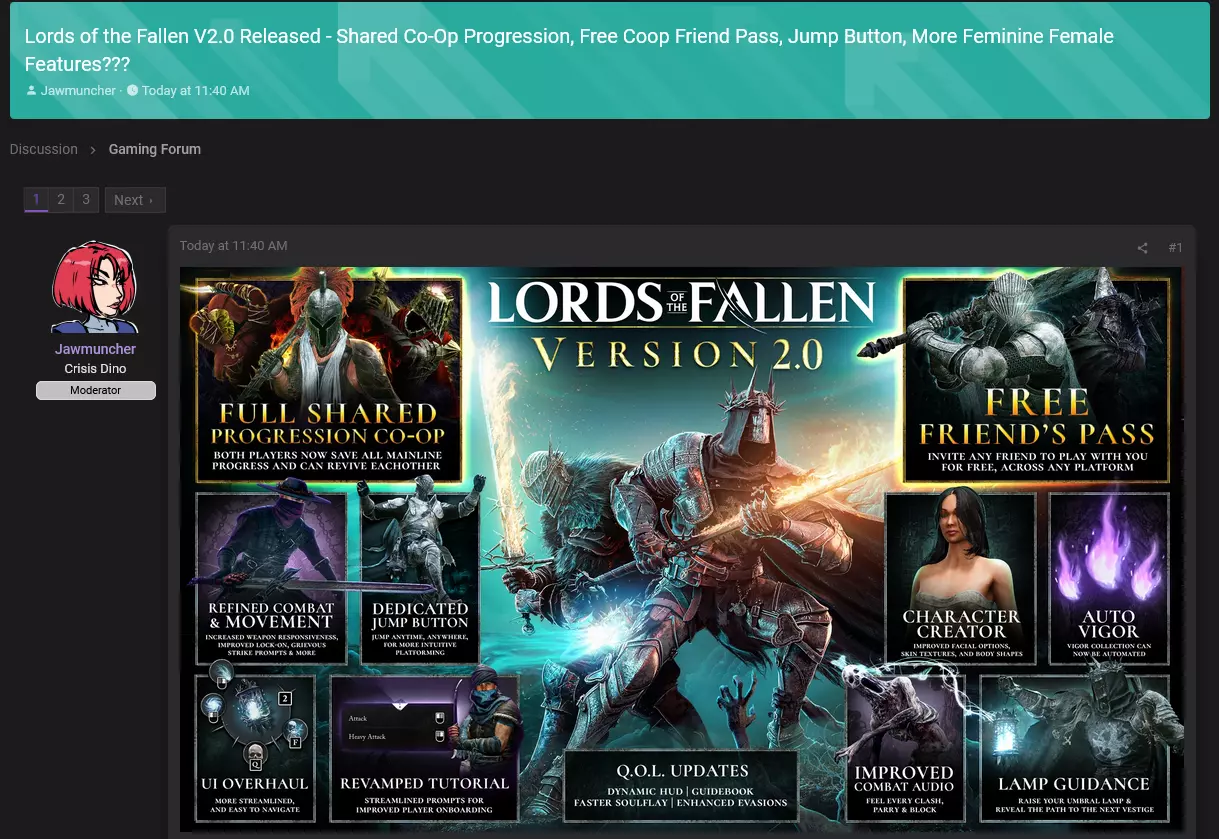The height and width of the screenshot is (839, 1219).
Task: Go to Discussion breadcrumb
Action: click(44, 149)
